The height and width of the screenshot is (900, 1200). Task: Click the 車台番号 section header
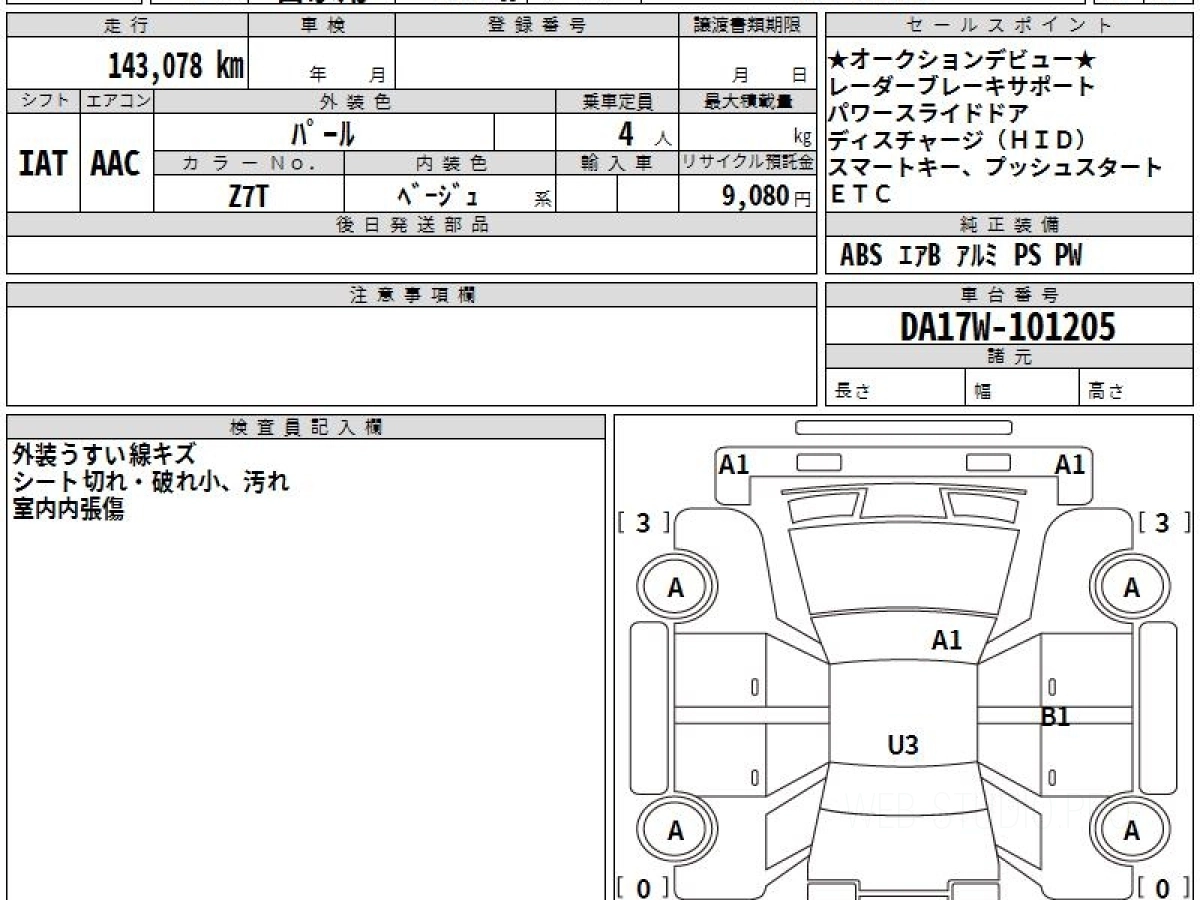tap(1009, 295)
